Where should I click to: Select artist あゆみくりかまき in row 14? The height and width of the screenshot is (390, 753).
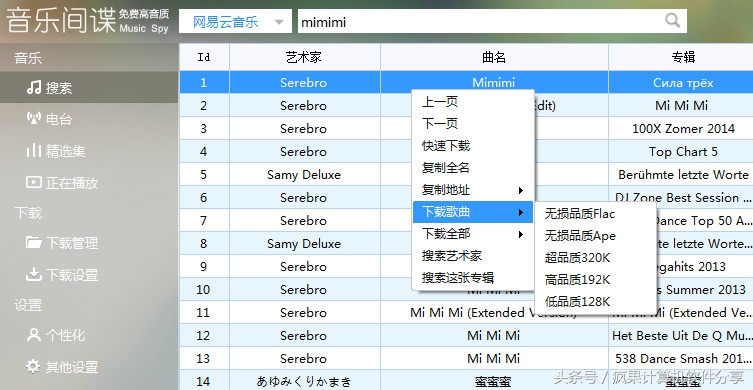point(304,381)
